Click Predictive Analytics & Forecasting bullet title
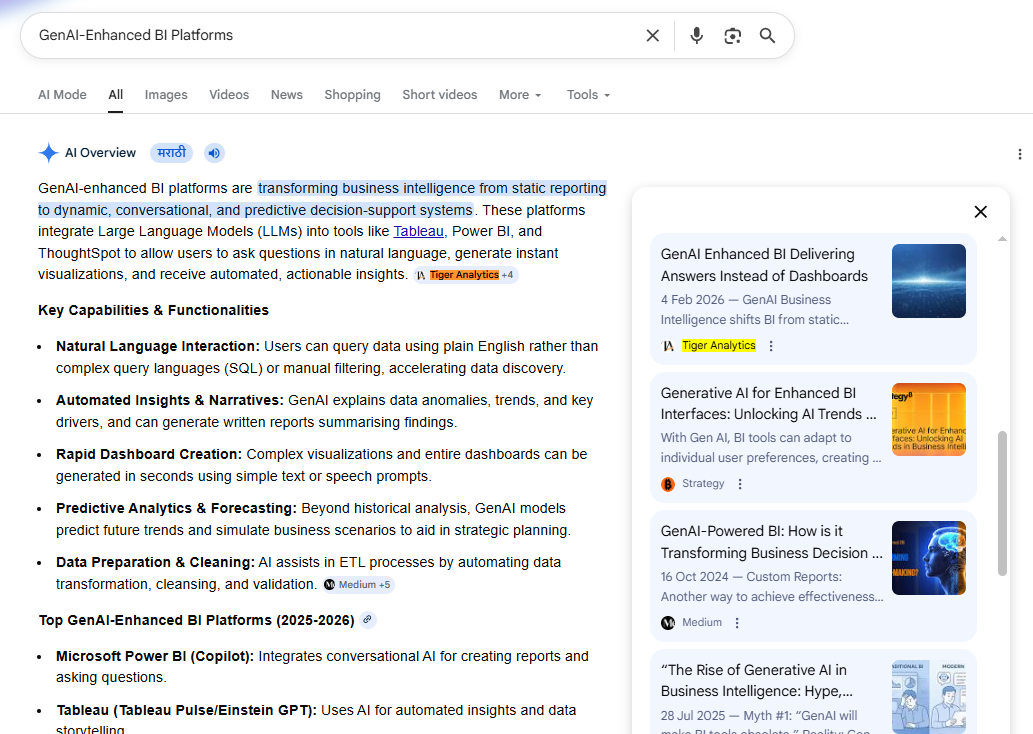1033x734 pixels. (x=177, y=509)
